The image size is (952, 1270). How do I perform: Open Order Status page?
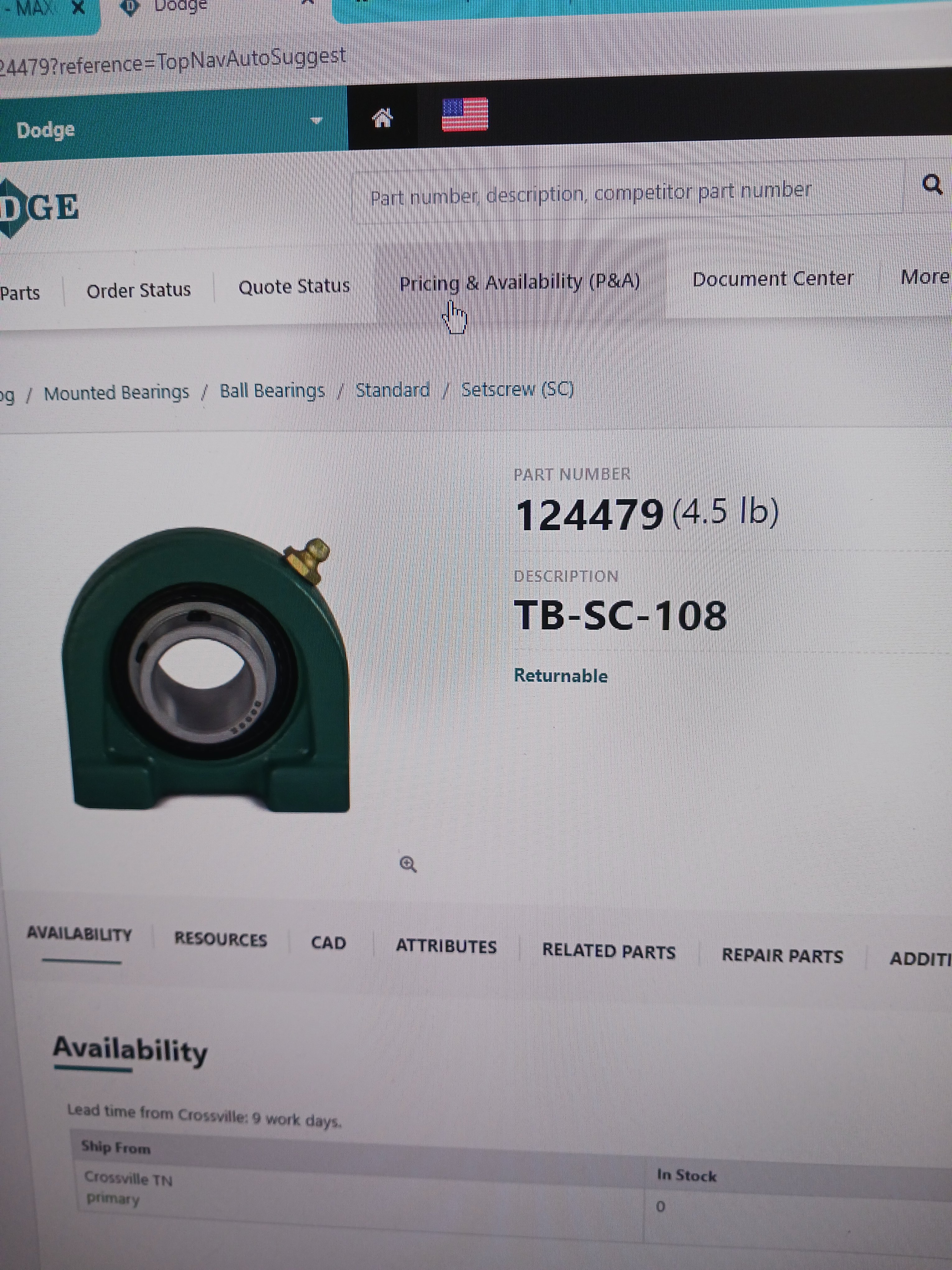(x=138, y=290)
